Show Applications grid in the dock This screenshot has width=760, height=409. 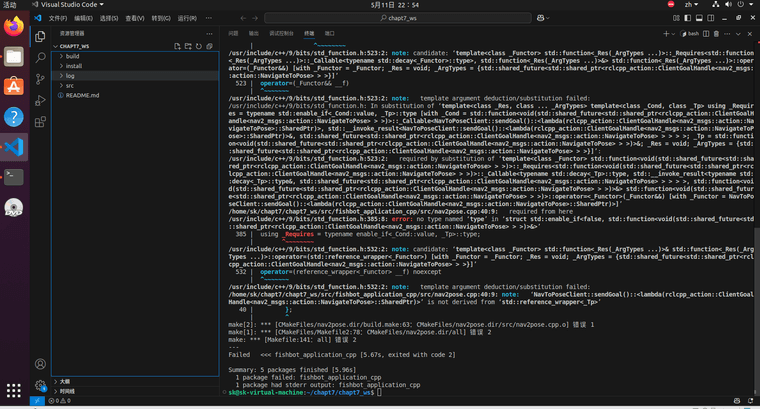[14, 390]
